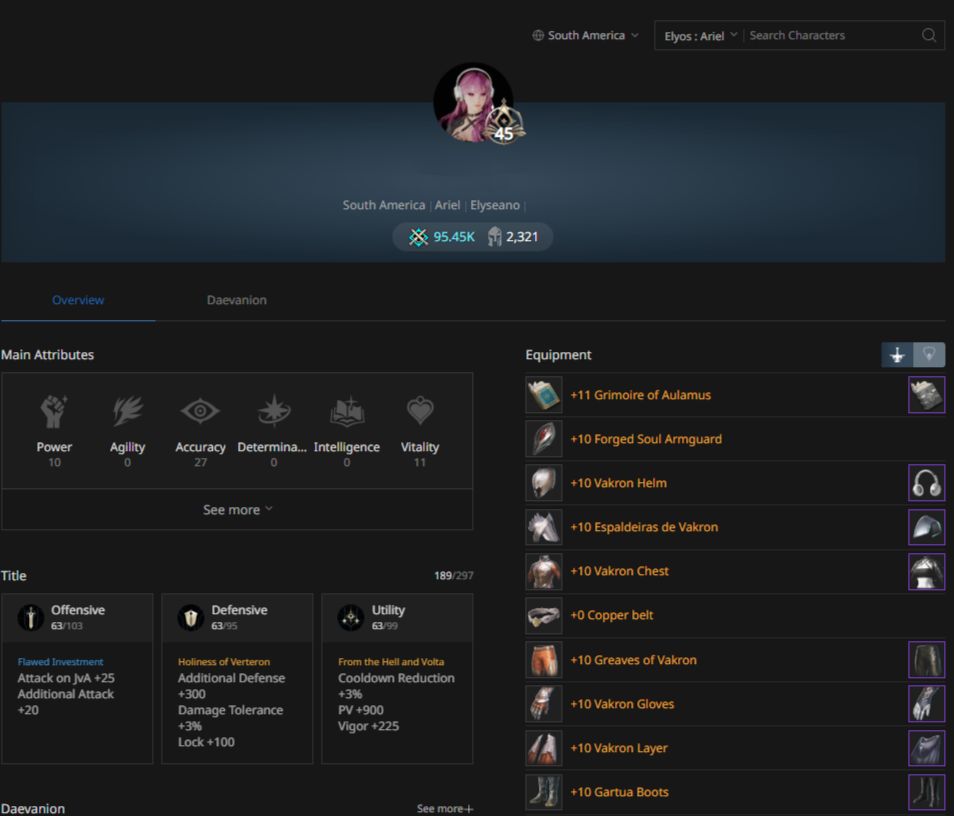Click the Grimoire of Aulamus item icon
The height and width of the screenshot is (816, 954).
(x=544, y=395)
